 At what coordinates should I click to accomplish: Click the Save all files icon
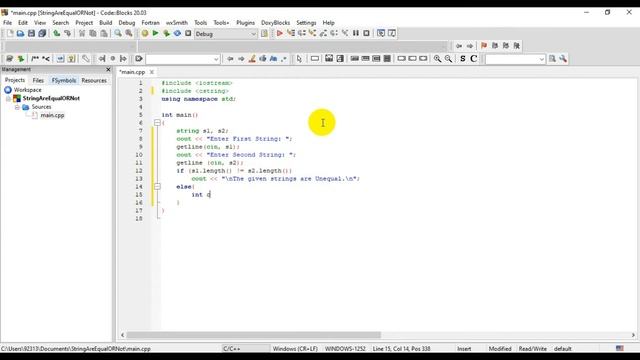pos(42,33)
